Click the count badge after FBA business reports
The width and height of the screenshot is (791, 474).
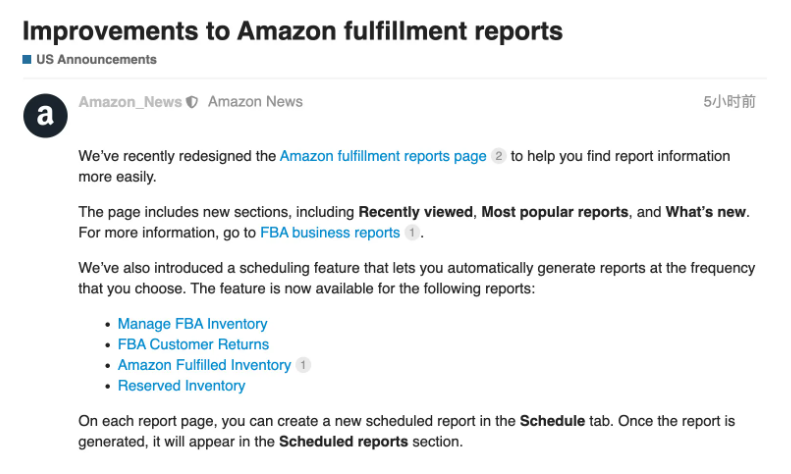point(412,232)
